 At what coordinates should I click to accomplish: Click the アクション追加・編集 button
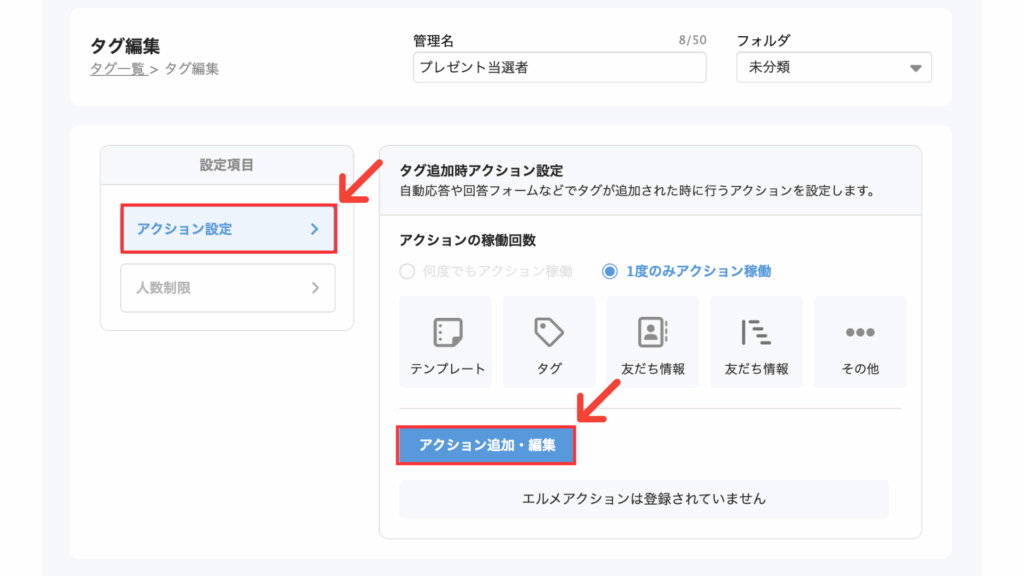point(486,445)
